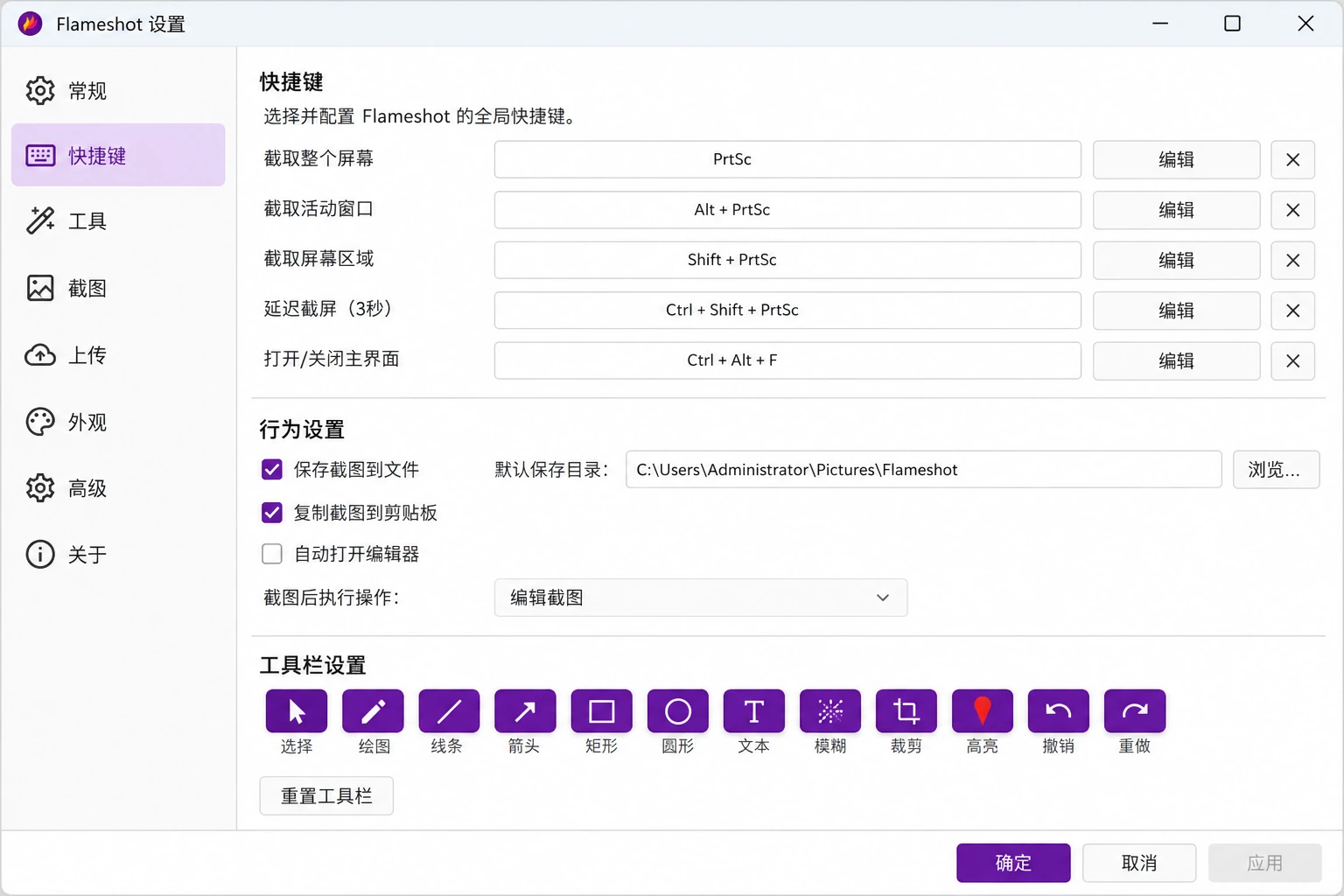Screen dimensions: 1344x896
Task: Click the 重做 redo tool icon
Action: [1135, 710]
